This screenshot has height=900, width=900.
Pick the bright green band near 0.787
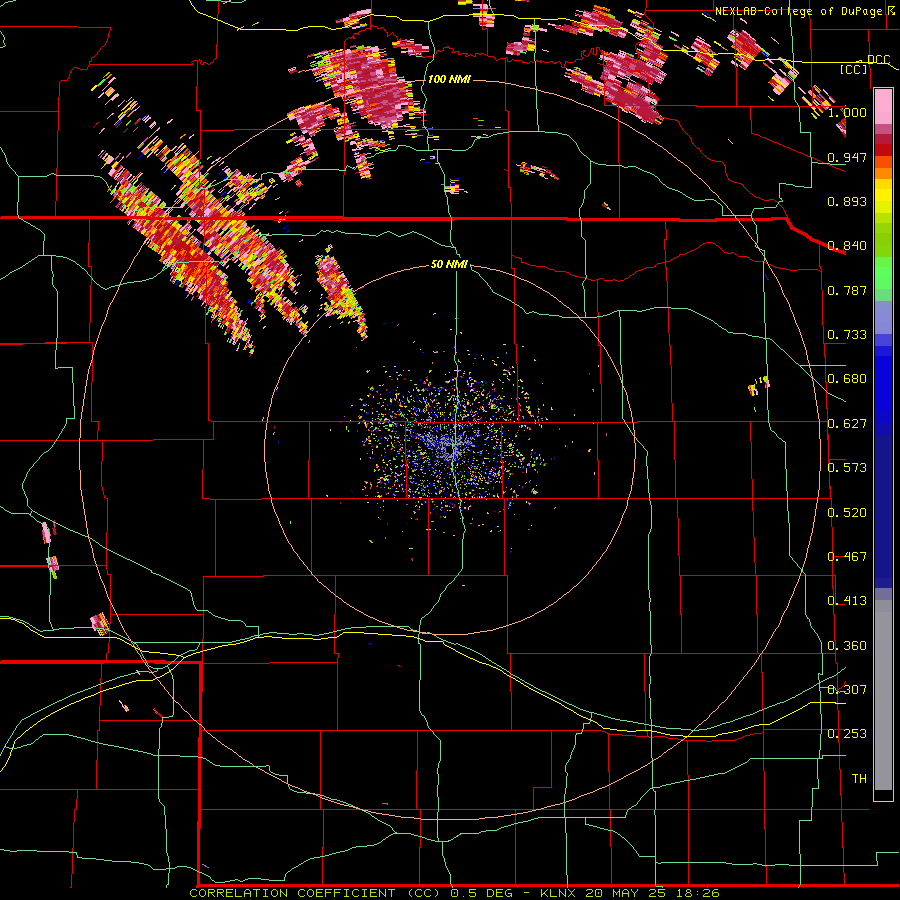(x=883, y=273)
